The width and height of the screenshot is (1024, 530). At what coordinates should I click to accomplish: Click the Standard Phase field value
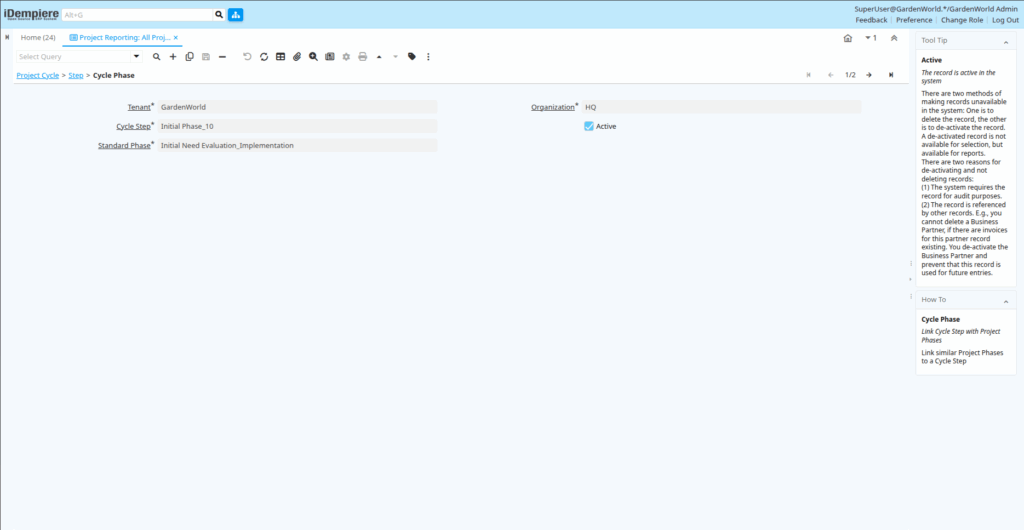point(297,146)
